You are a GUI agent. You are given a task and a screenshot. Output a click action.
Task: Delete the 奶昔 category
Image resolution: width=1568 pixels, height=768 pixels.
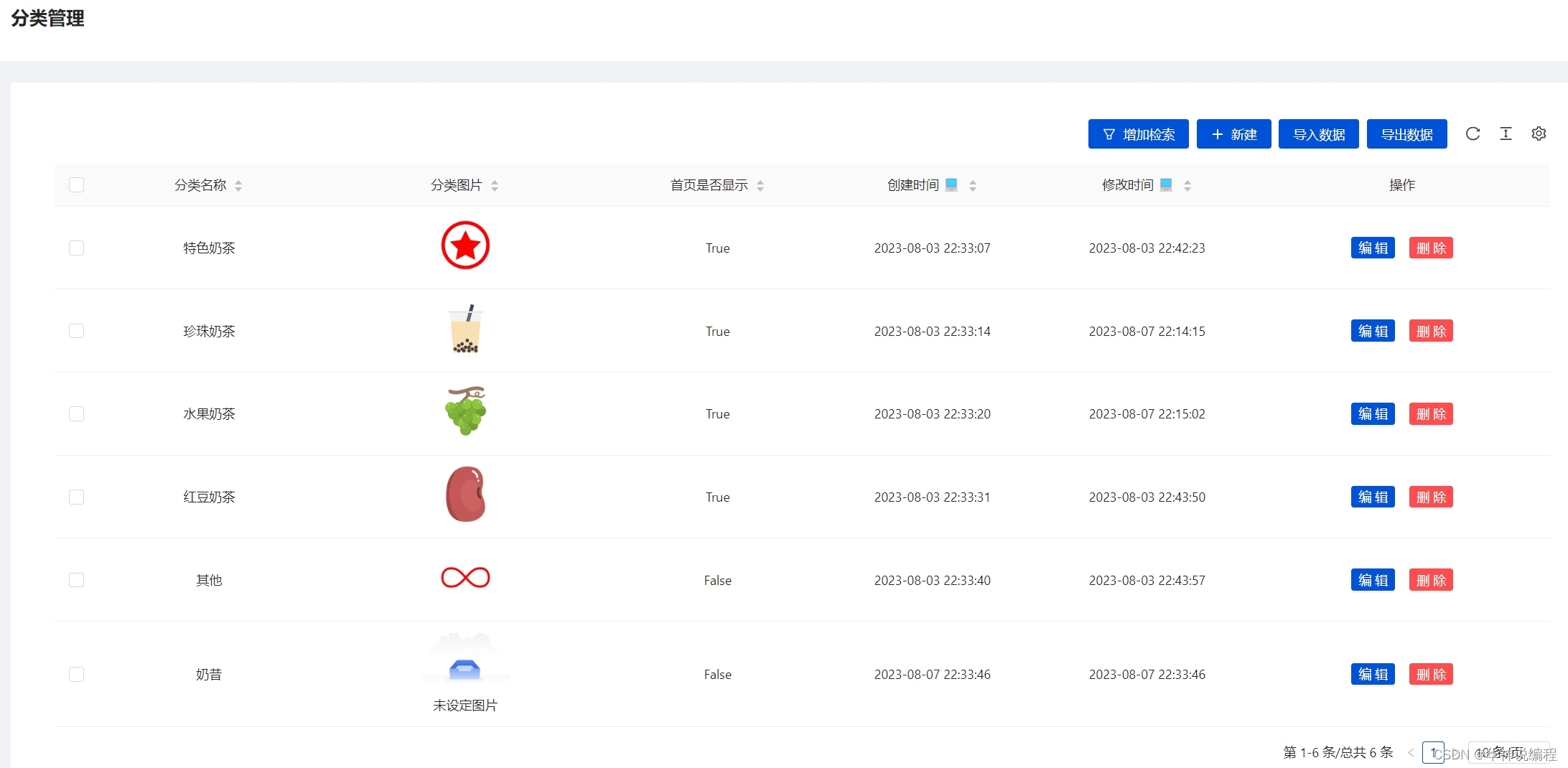click(x=1431, y=674)
